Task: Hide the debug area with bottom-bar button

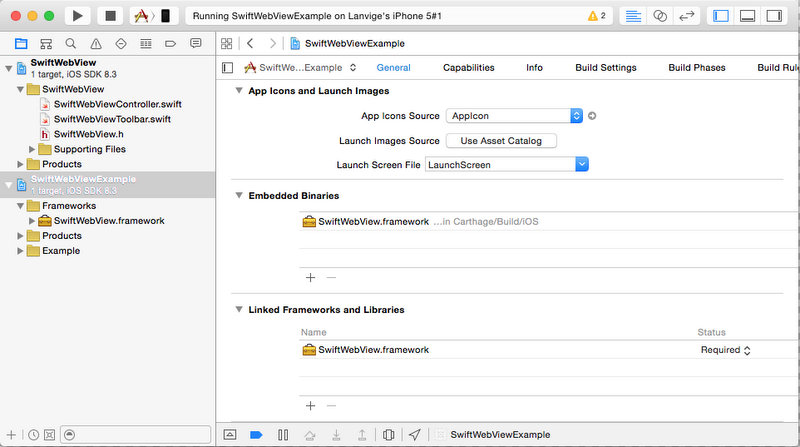Action: tap(230, 435)
